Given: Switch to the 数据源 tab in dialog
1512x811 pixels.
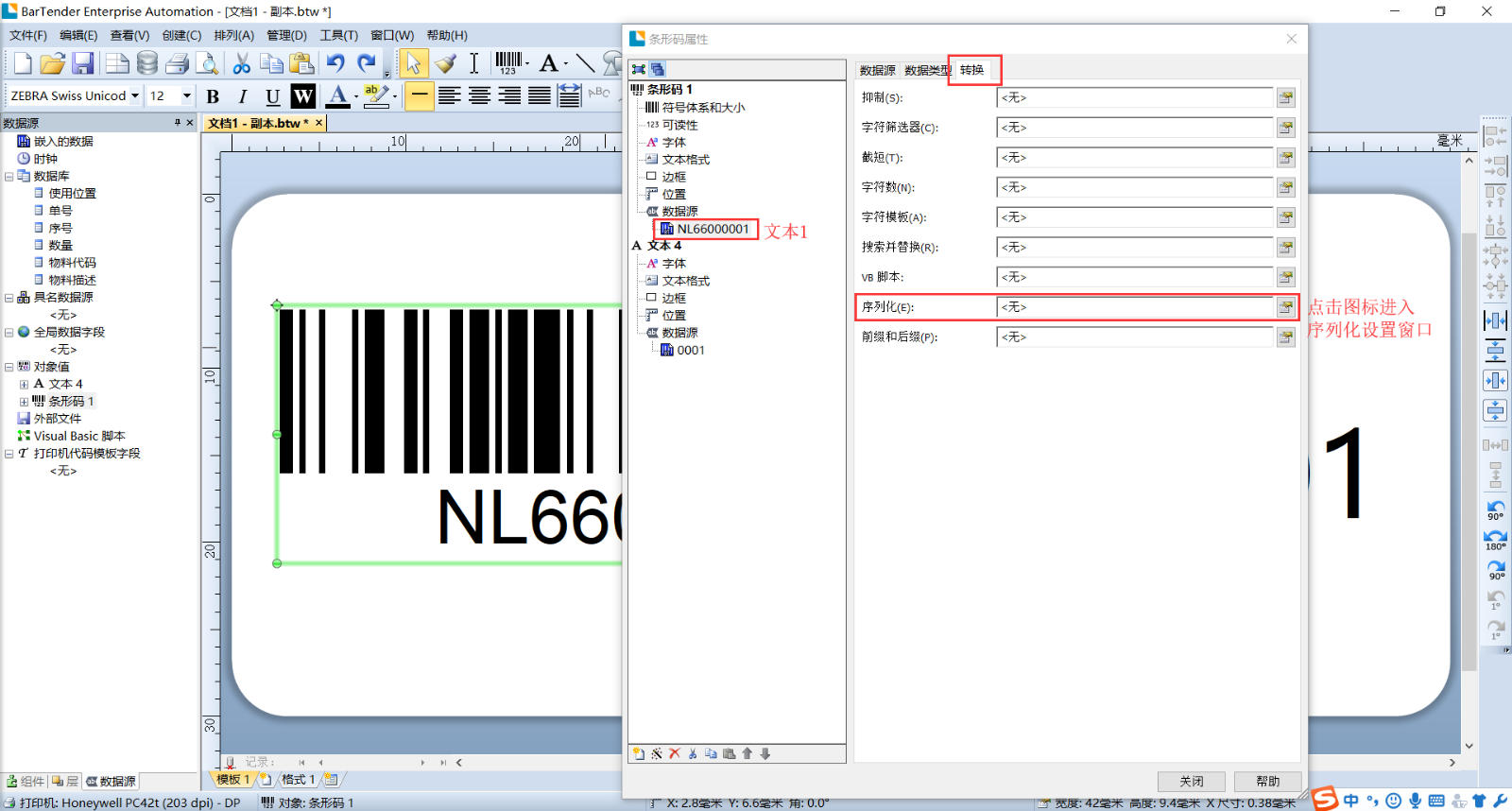Looking at the screenshot, I should click(x=877, y=70).
